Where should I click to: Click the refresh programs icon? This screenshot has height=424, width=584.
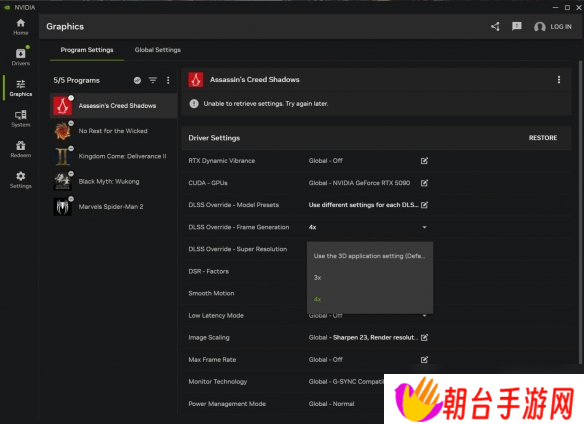[137, 80]
